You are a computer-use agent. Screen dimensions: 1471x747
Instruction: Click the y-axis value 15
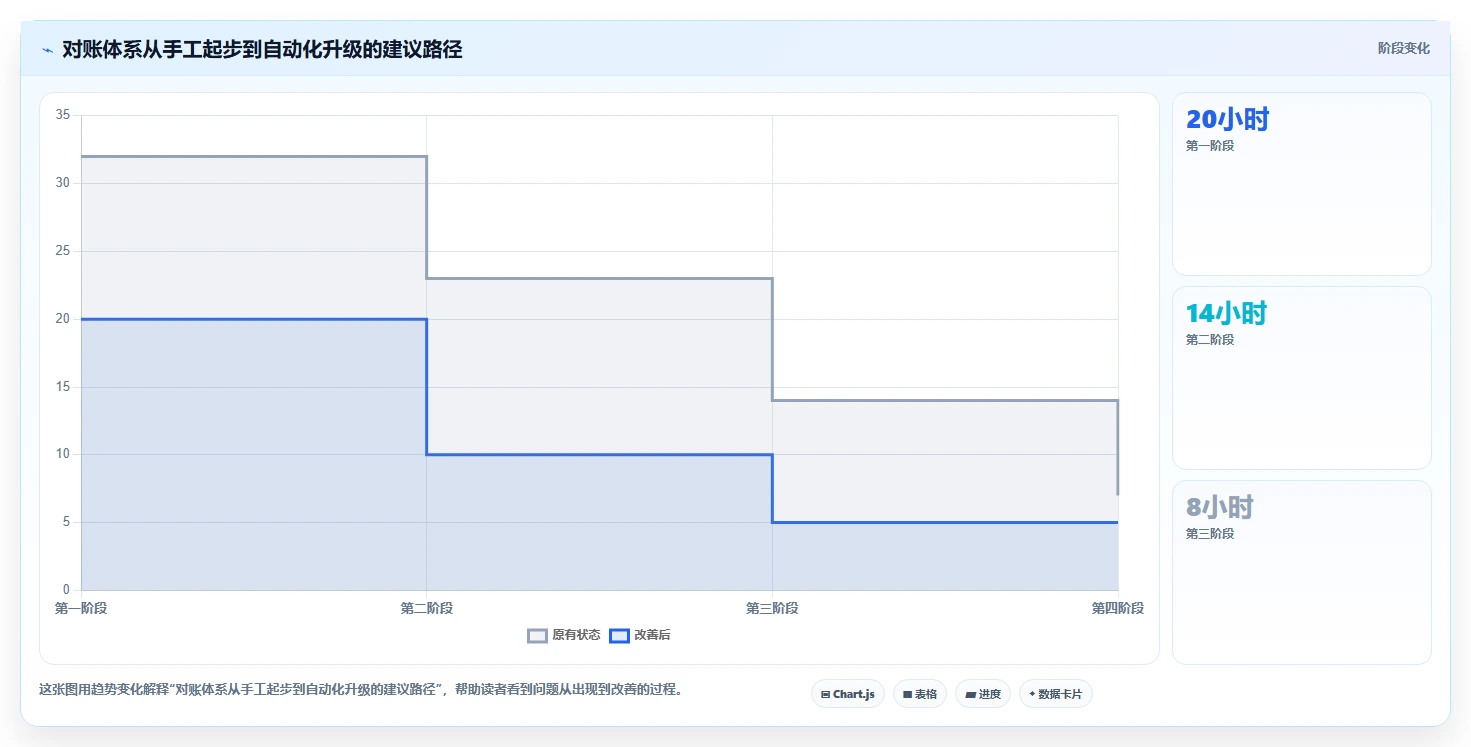(x=62, y=387)
